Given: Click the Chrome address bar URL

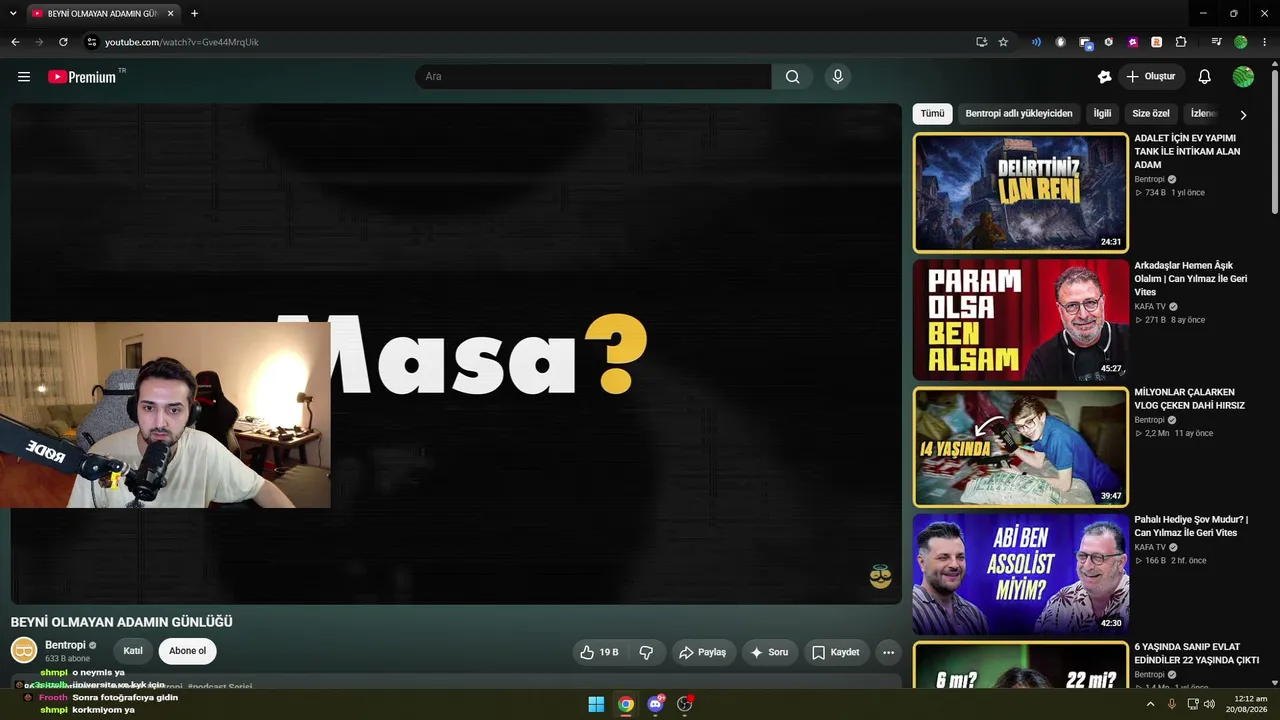Looking at the screenshot, I should [182, 42].
